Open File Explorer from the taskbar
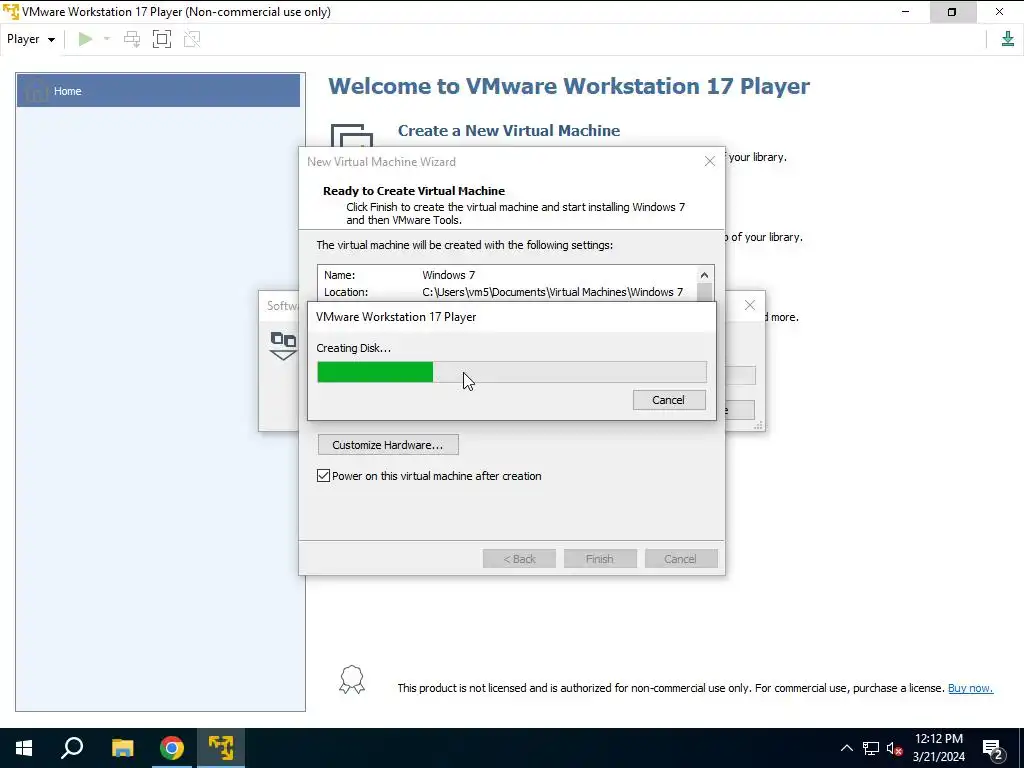1024x768 pixels. 122,748
